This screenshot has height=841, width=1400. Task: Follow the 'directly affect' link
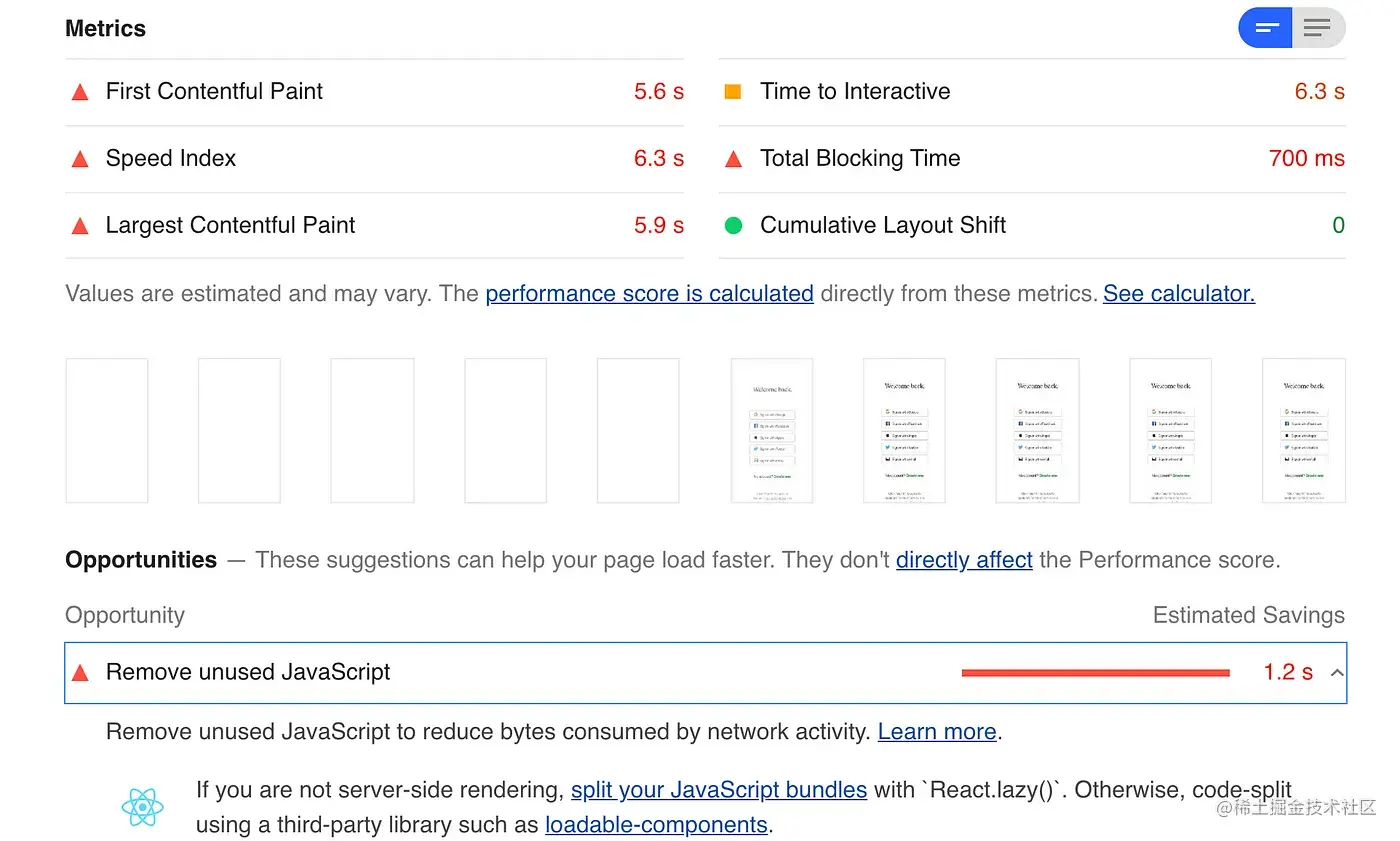point(963,560)
